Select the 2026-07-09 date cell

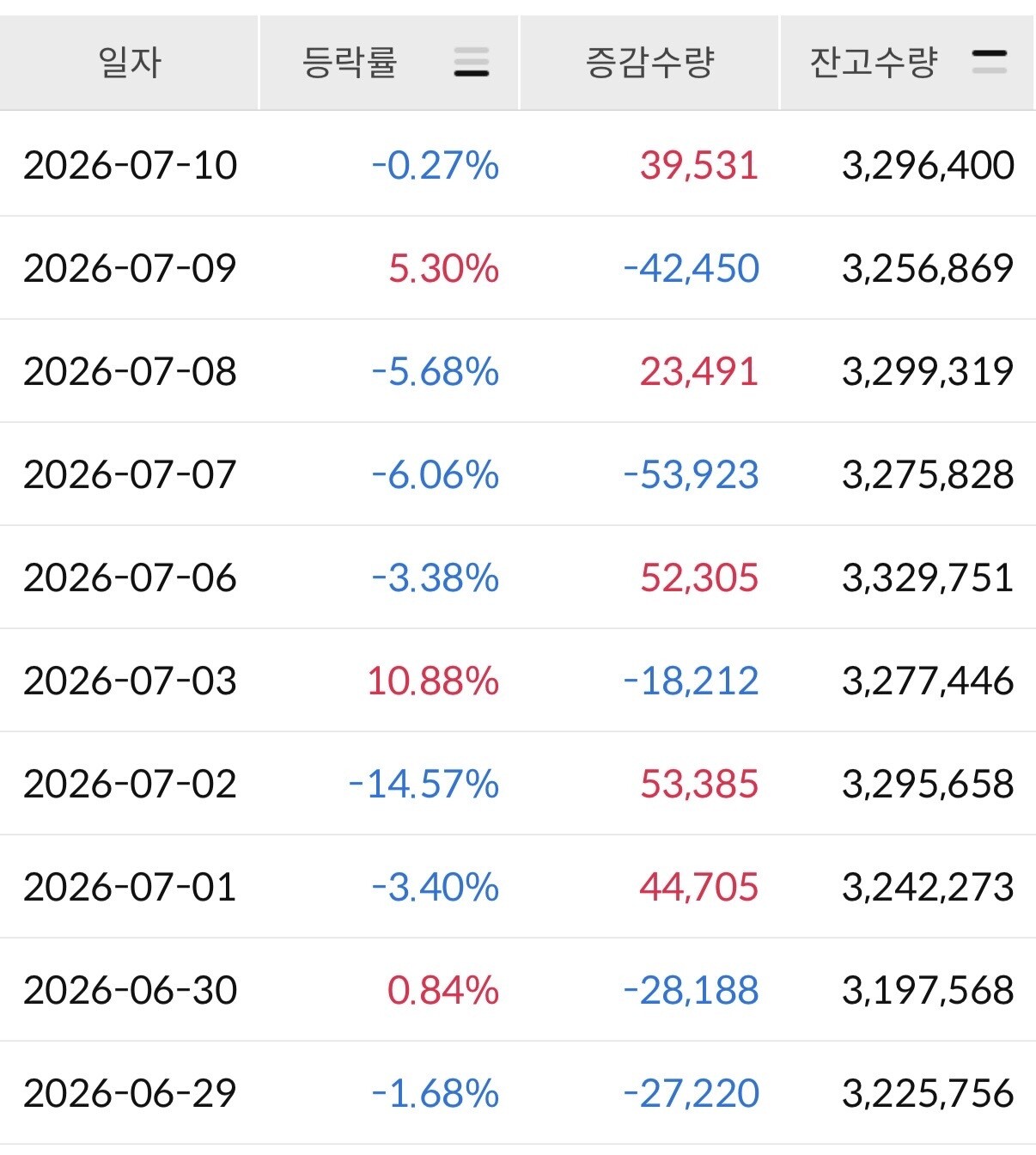pos(130,268)
